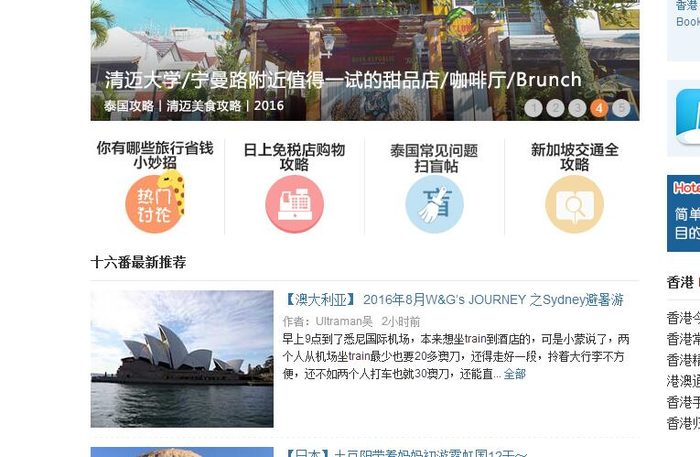700x457 pixels.
Task: Click the Sydney Opera House thumbnail
Action: tap(182, 359)
